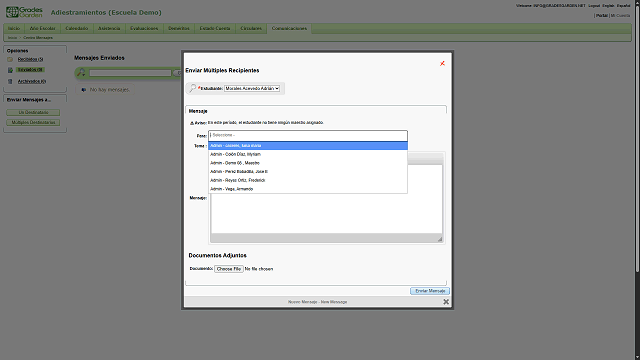Click the Aviso warning icon
The width and height of the screenshot is (640, 360).
[x=192, y=123]
